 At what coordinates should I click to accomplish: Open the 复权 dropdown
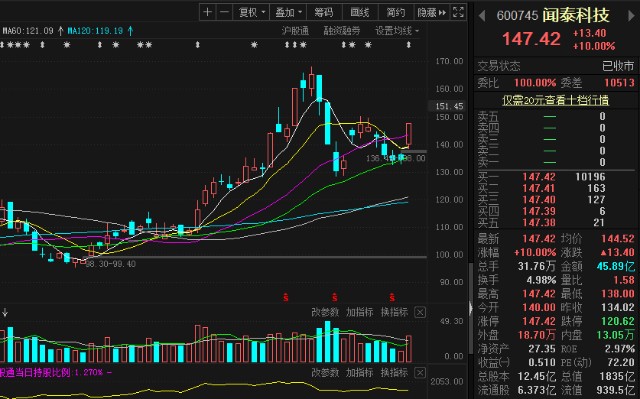point(251,12)
